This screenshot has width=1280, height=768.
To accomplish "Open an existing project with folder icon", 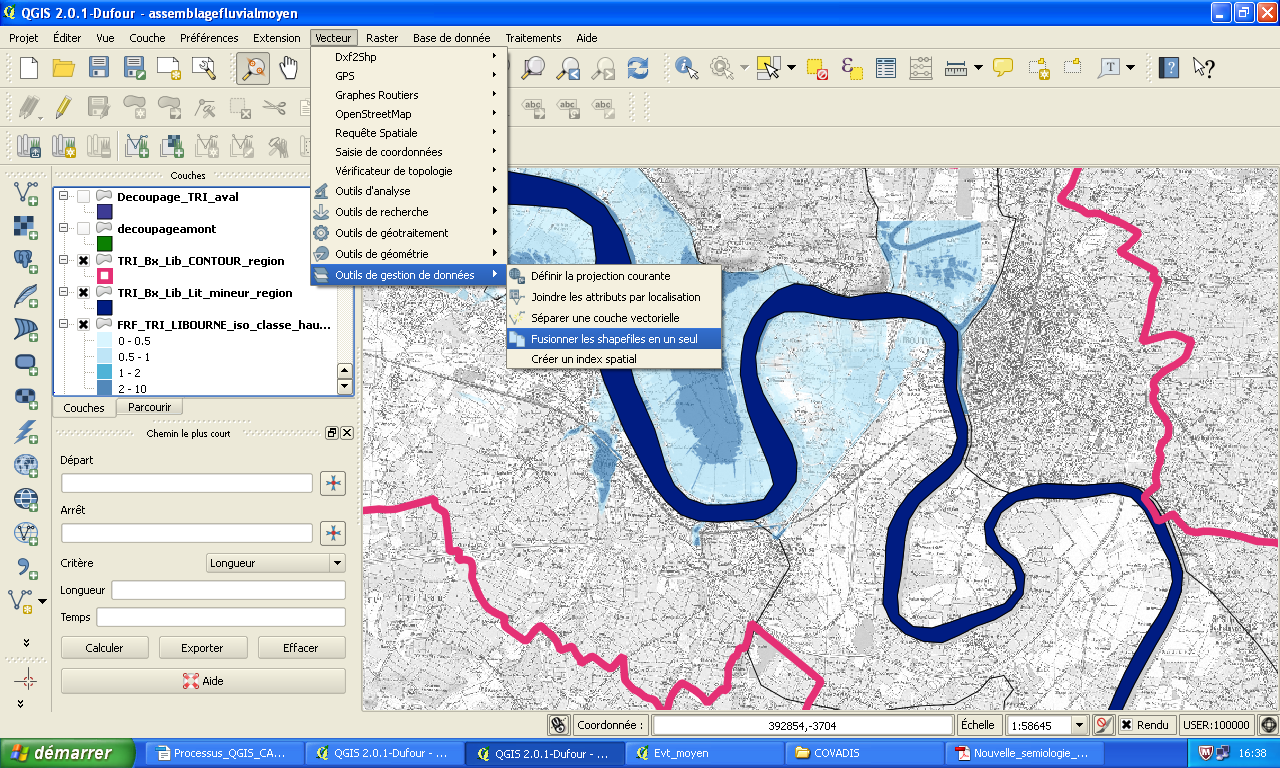I will tap(64, 68).
